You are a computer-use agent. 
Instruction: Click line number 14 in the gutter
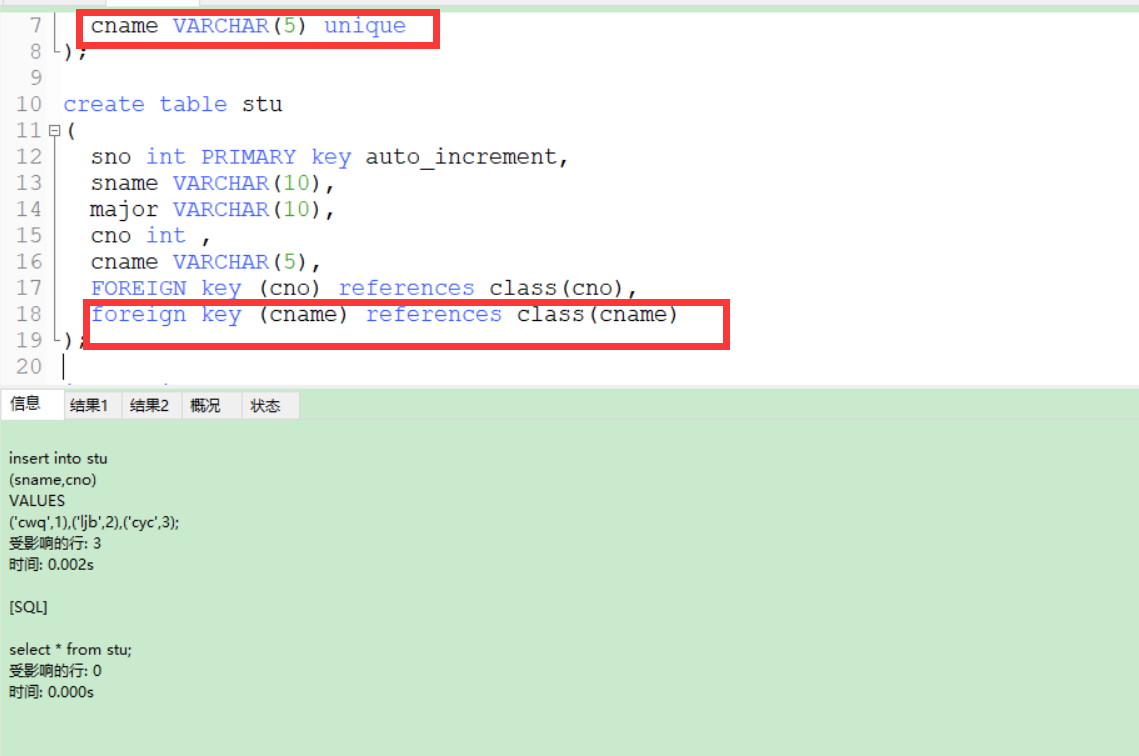29,209
